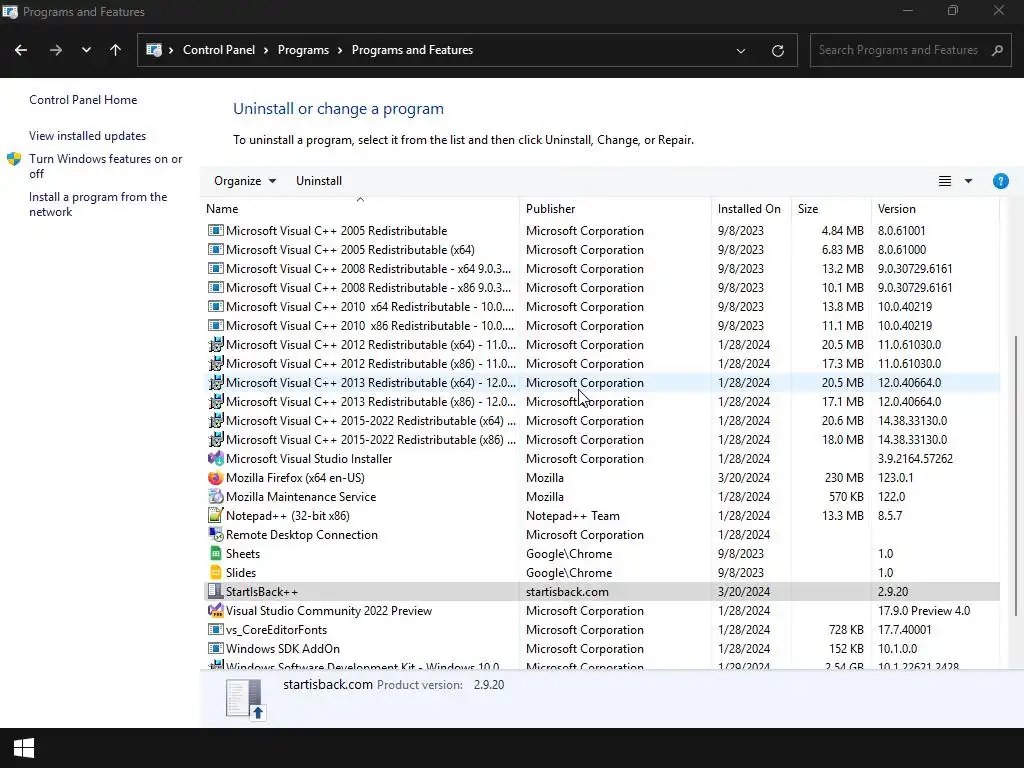Refresh the Programs and Features list

pos(778,50)
